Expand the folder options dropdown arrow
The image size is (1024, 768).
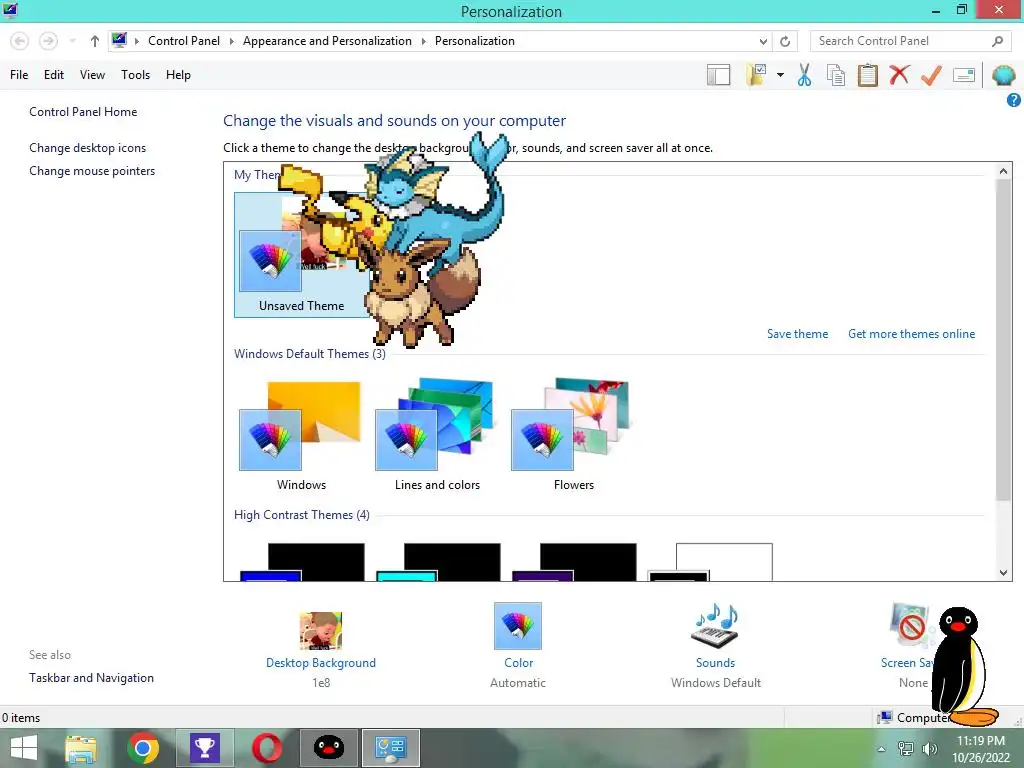(x=780, y=75)
